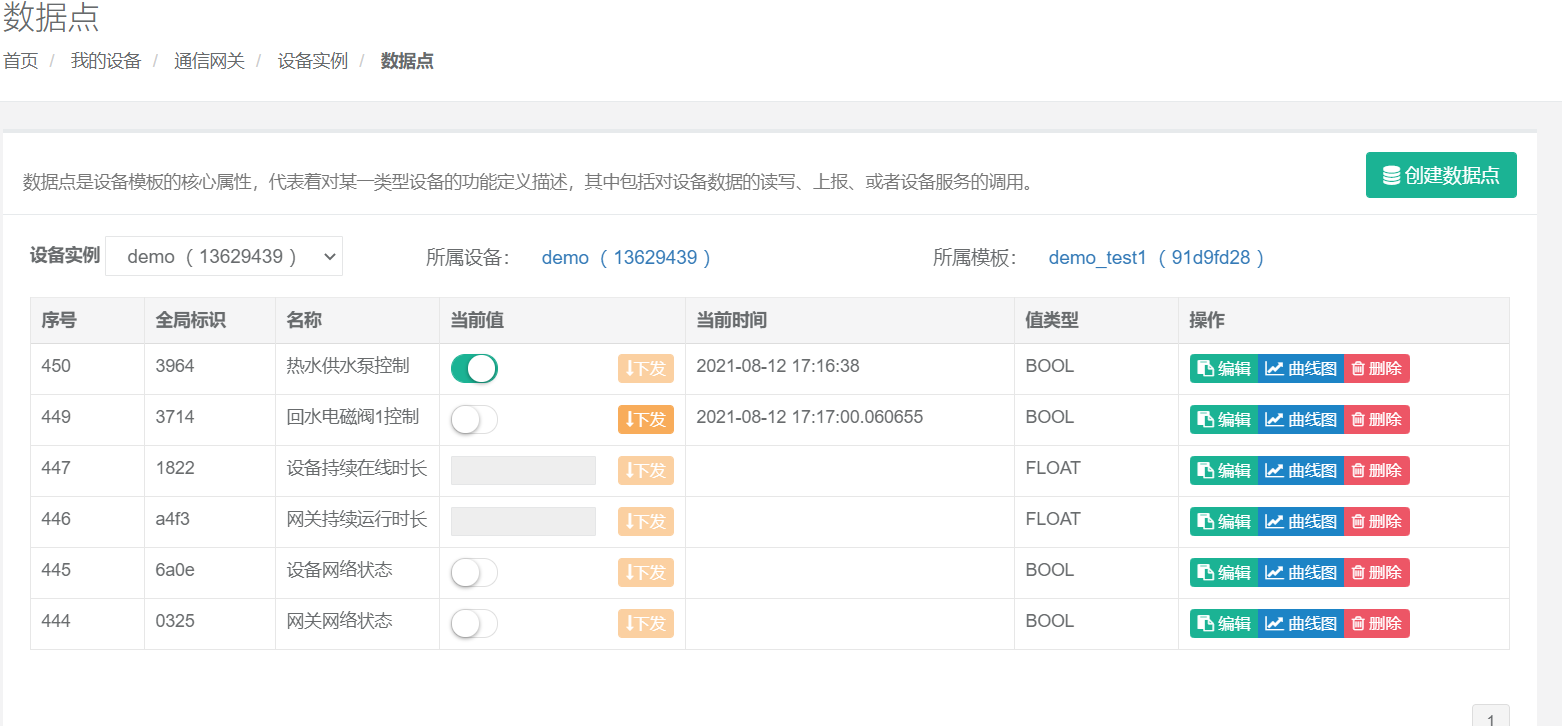Open the 设备实例 demo dropdown

[x=224, y=256]
